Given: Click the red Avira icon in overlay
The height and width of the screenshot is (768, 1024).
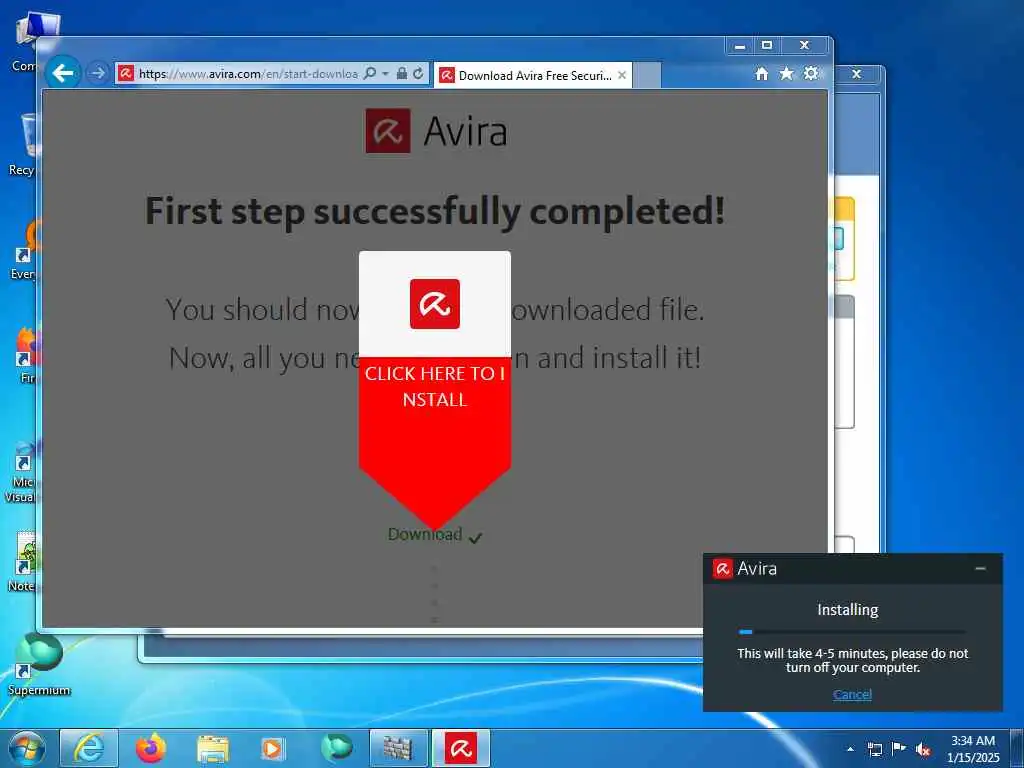Looking at the screenshot, I should pos(435,304).
